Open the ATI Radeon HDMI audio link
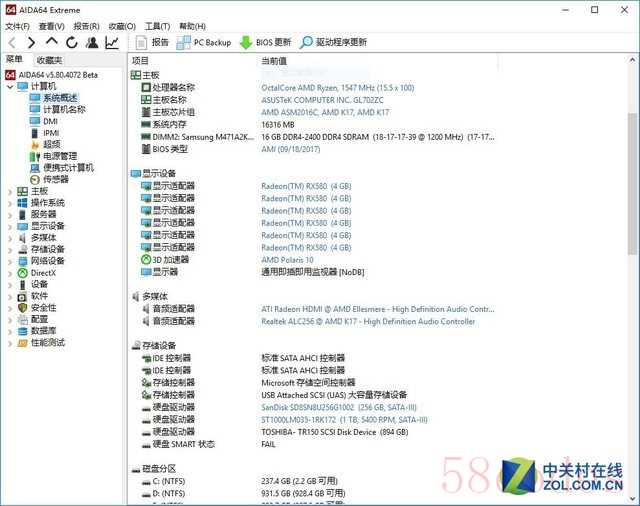 [378, 309]
